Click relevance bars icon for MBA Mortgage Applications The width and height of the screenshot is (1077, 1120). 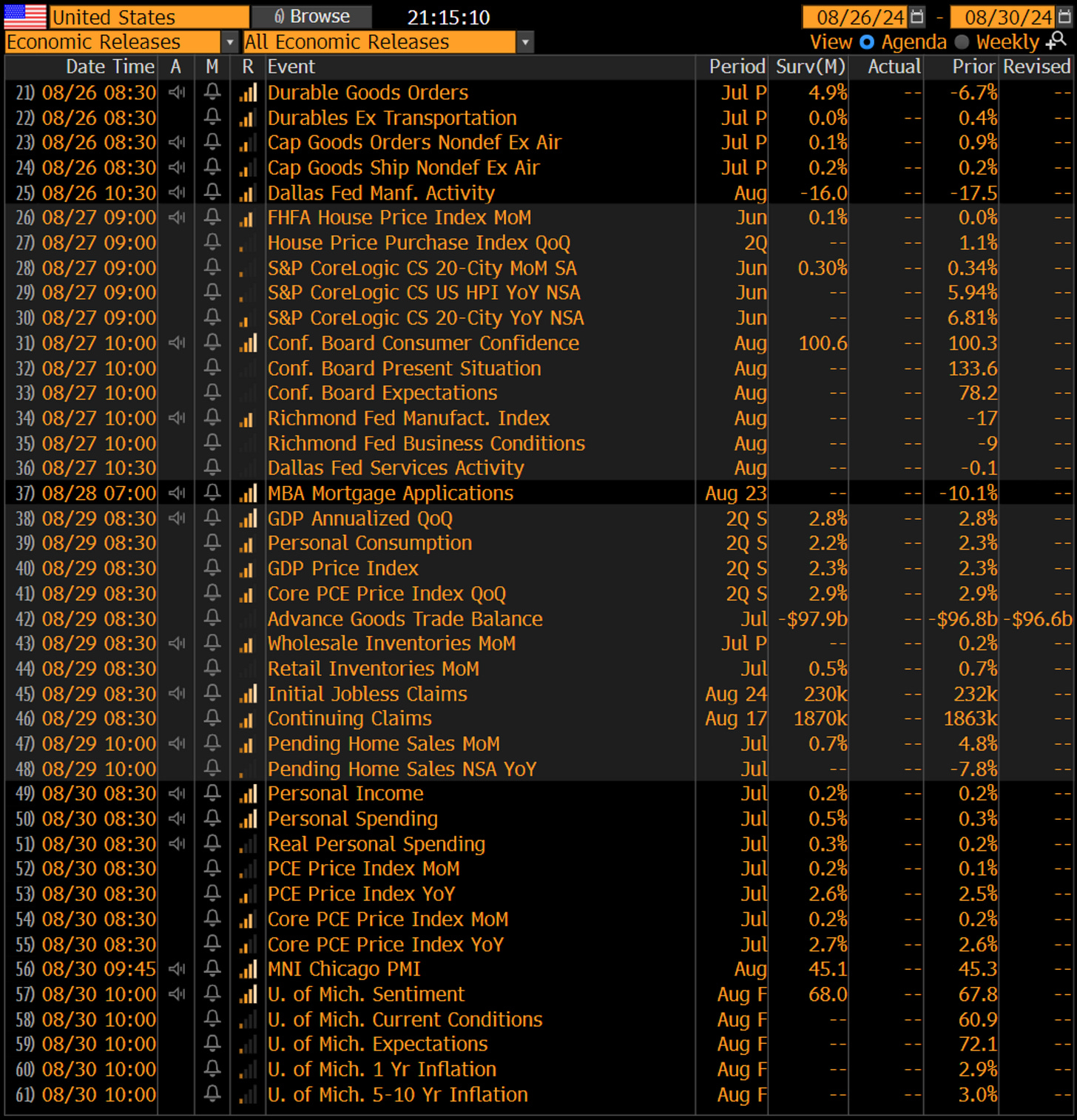pos(248,493)
